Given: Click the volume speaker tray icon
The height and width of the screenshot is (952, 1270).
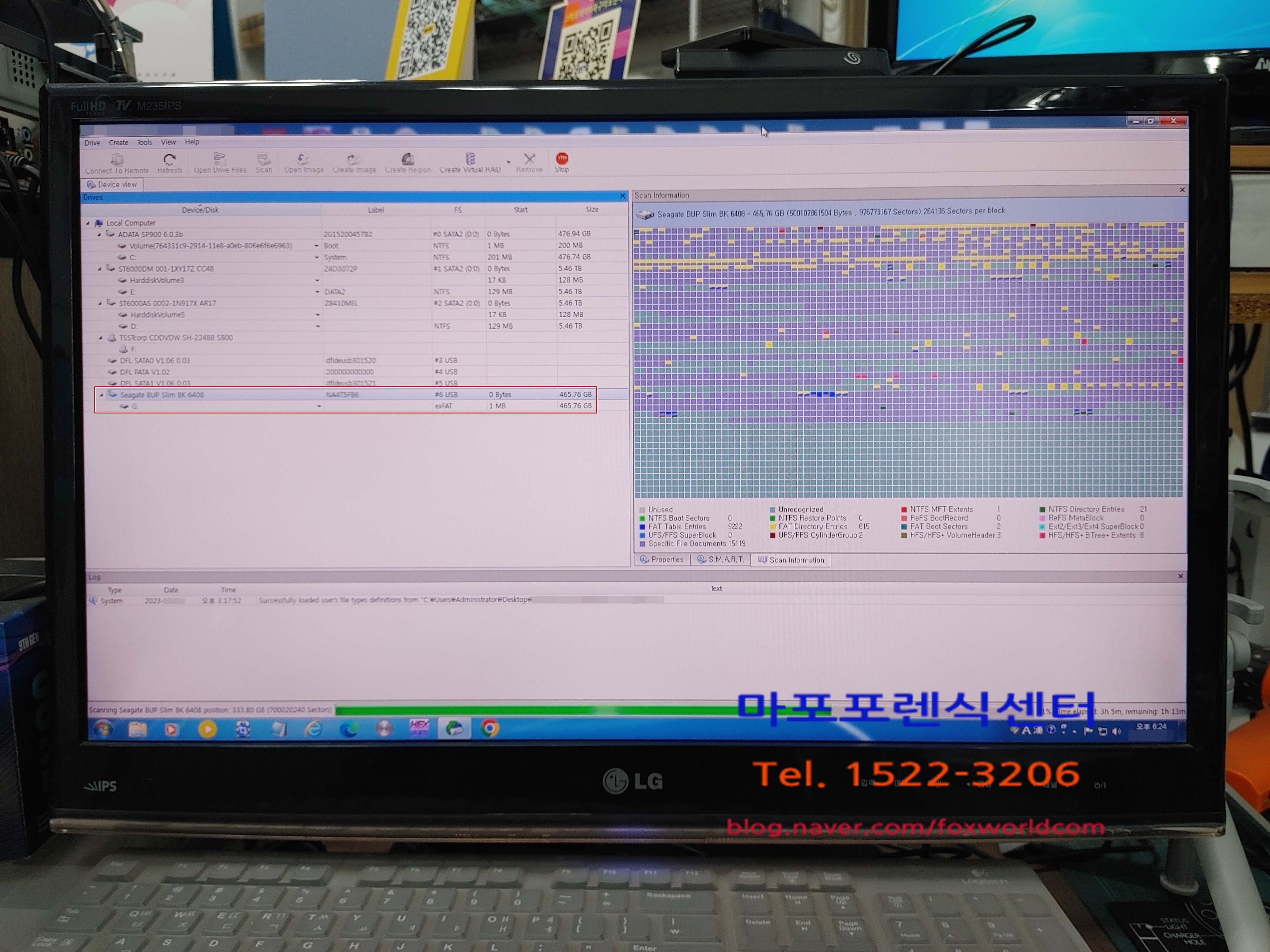Looking at the screenshot, I should click(x=1116, y=731).
